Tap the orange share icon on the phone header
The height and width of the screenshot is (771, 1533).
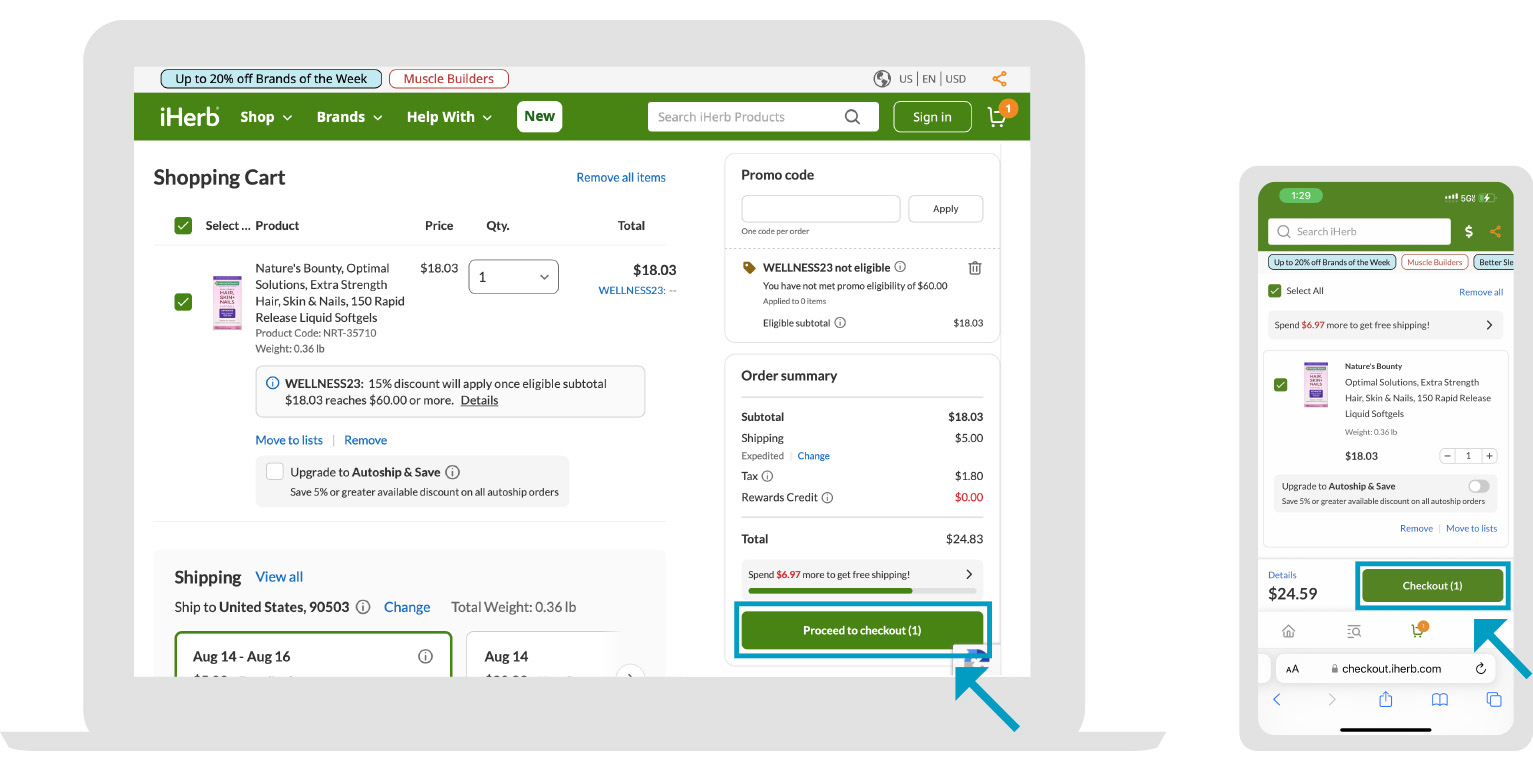(x=1495, y=231)
